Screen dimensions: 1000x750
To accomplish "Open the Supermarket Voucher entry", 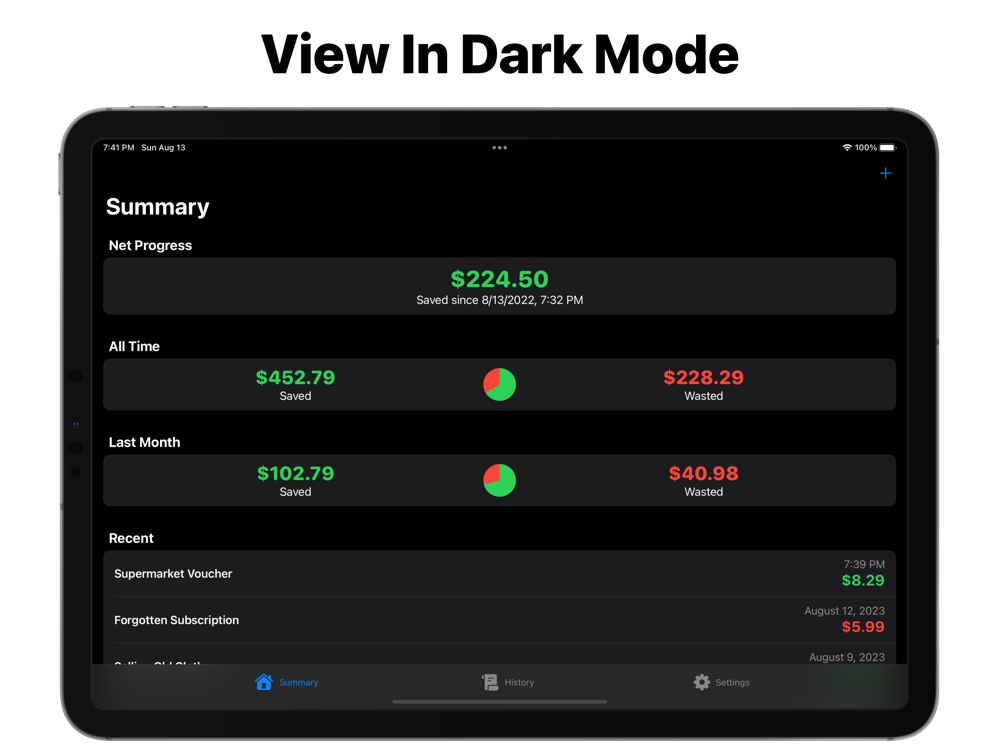I will point(499,573).
